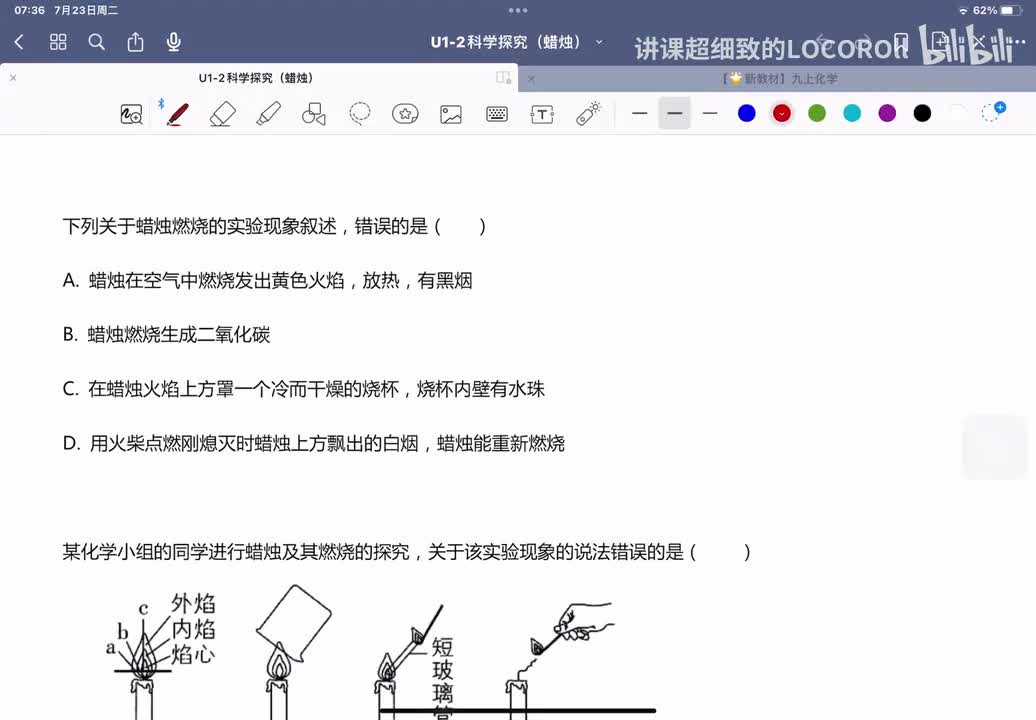Pick the cyan pen color
This screenshot has width=1036, height=720.
pos(852,114)
